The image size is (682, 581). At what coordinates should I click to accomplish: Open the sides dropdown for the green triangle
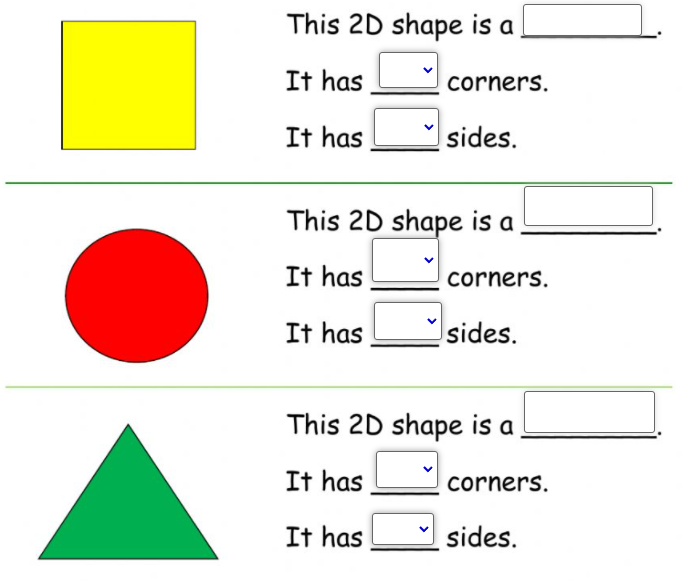pos(403,529)
